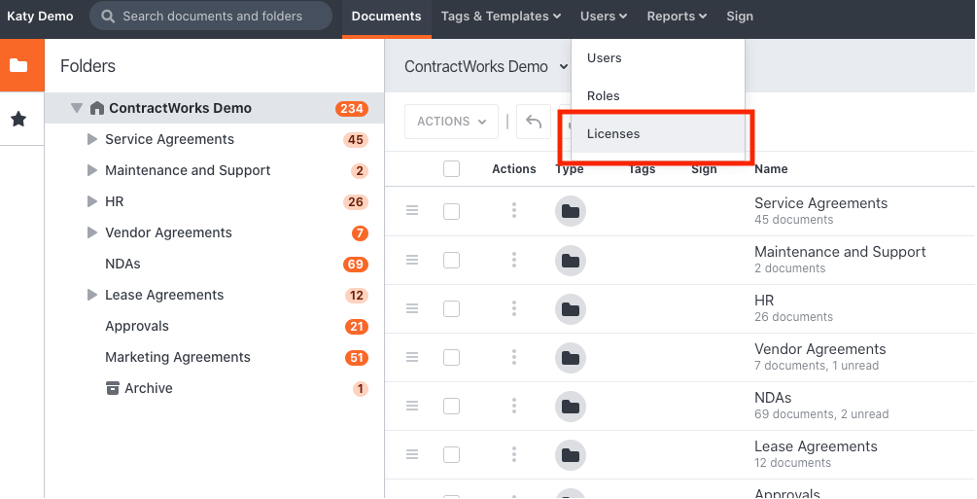The height and width of the screenshot is (499, 977).
Task: Expand the Service Agreements tree folder
Action: tap(92, 139)
